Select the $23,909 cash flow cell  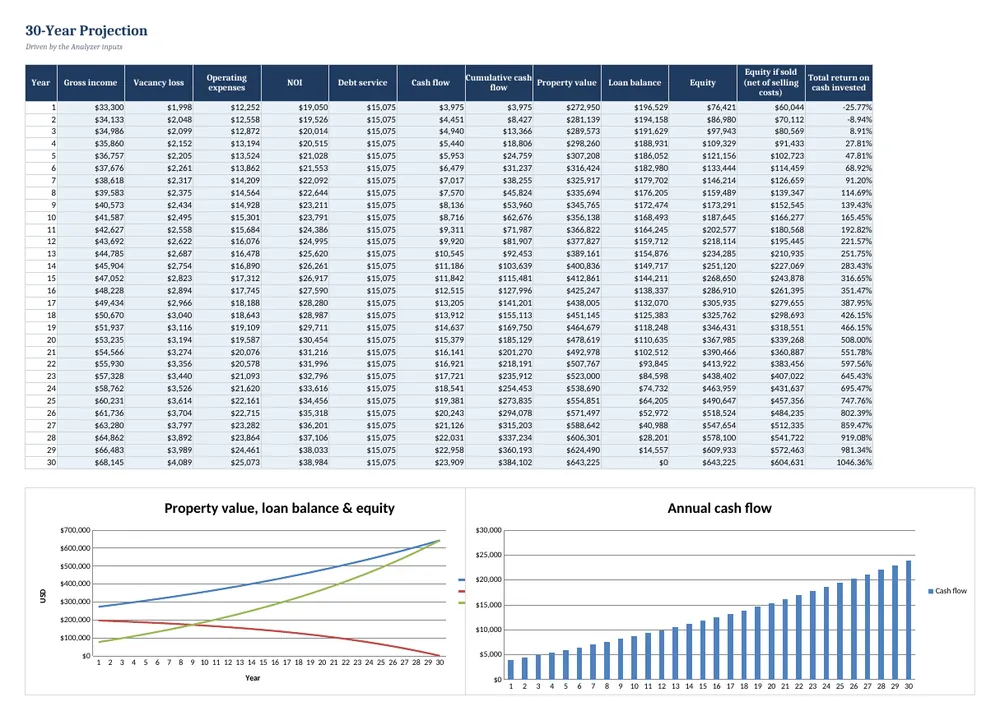click(430, 462)
